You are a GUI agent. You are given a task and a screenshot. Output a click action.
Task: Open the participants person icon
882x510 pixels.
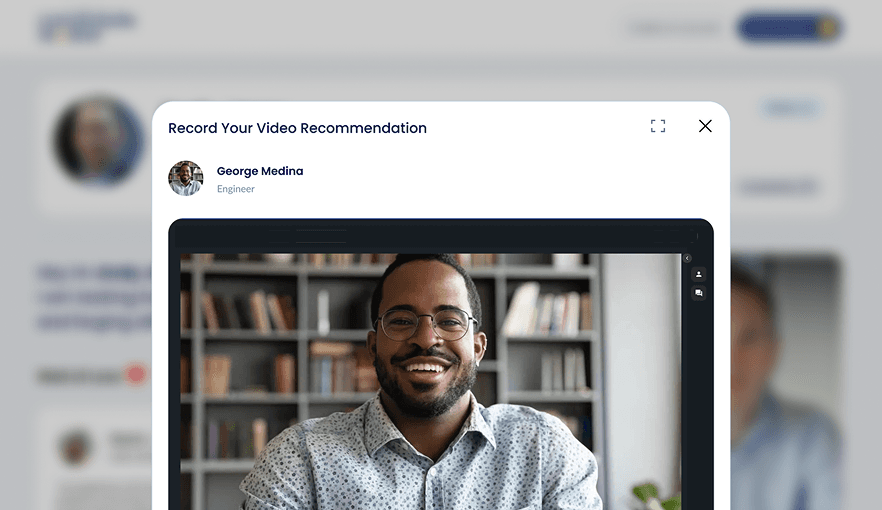click(x=699, y=274)
